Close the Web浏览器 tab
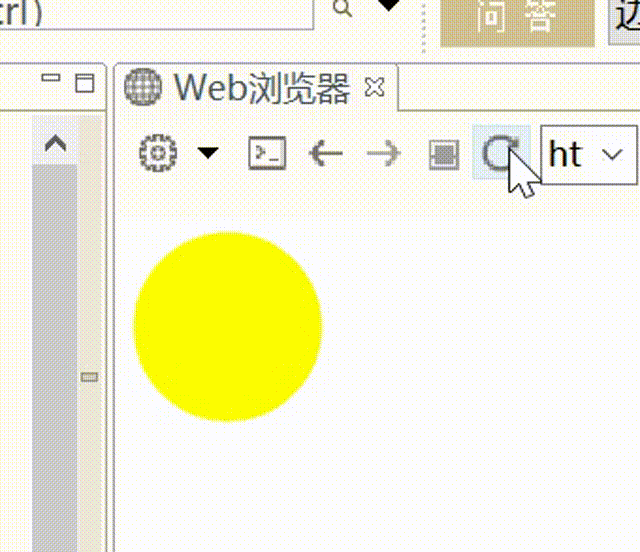 click(374, 87)
